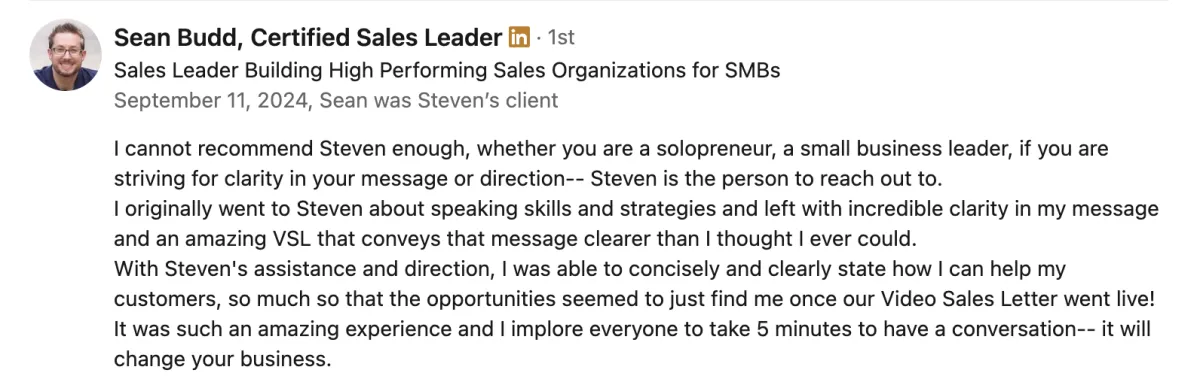Click the headline mentioning Sales Organizations for SMBs
Viewport: 1200px width, 388px height.
[447, 71]
